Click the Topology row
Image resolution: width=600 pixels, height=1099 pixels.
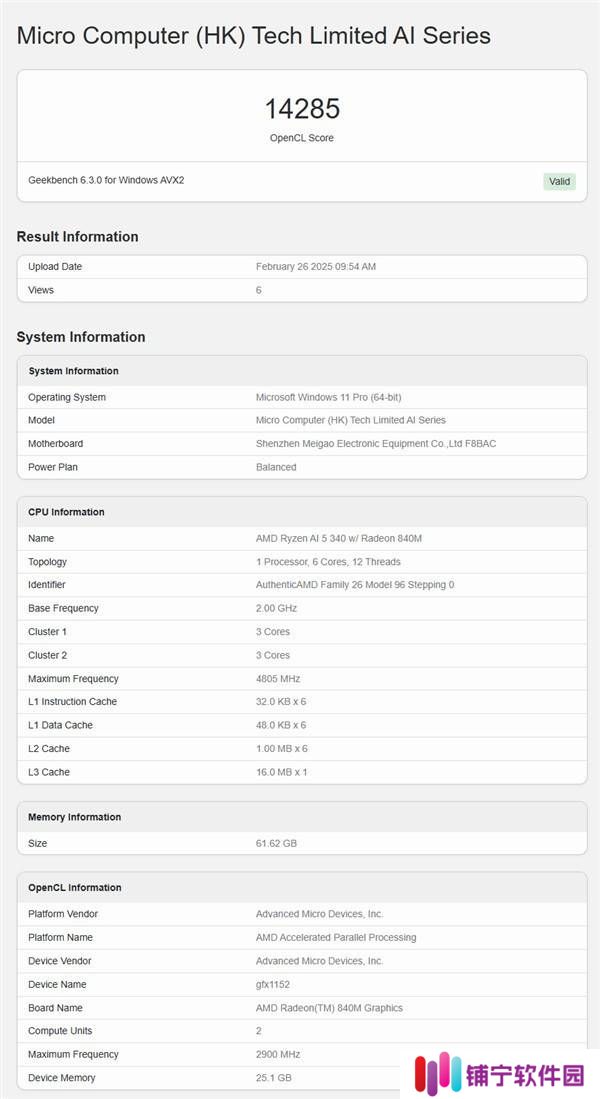coord(302,562)
